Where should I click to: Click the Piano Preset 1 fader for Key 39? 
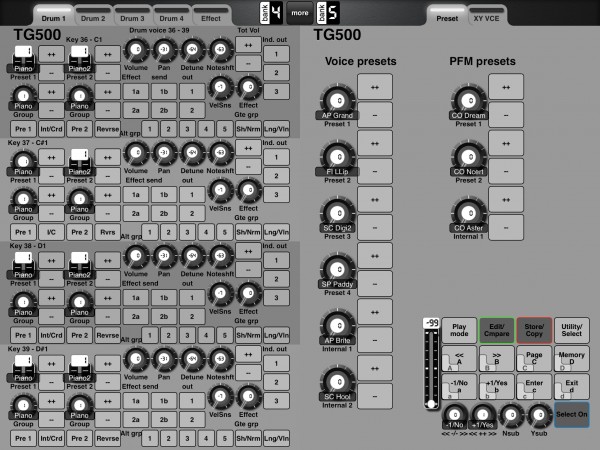23,367
